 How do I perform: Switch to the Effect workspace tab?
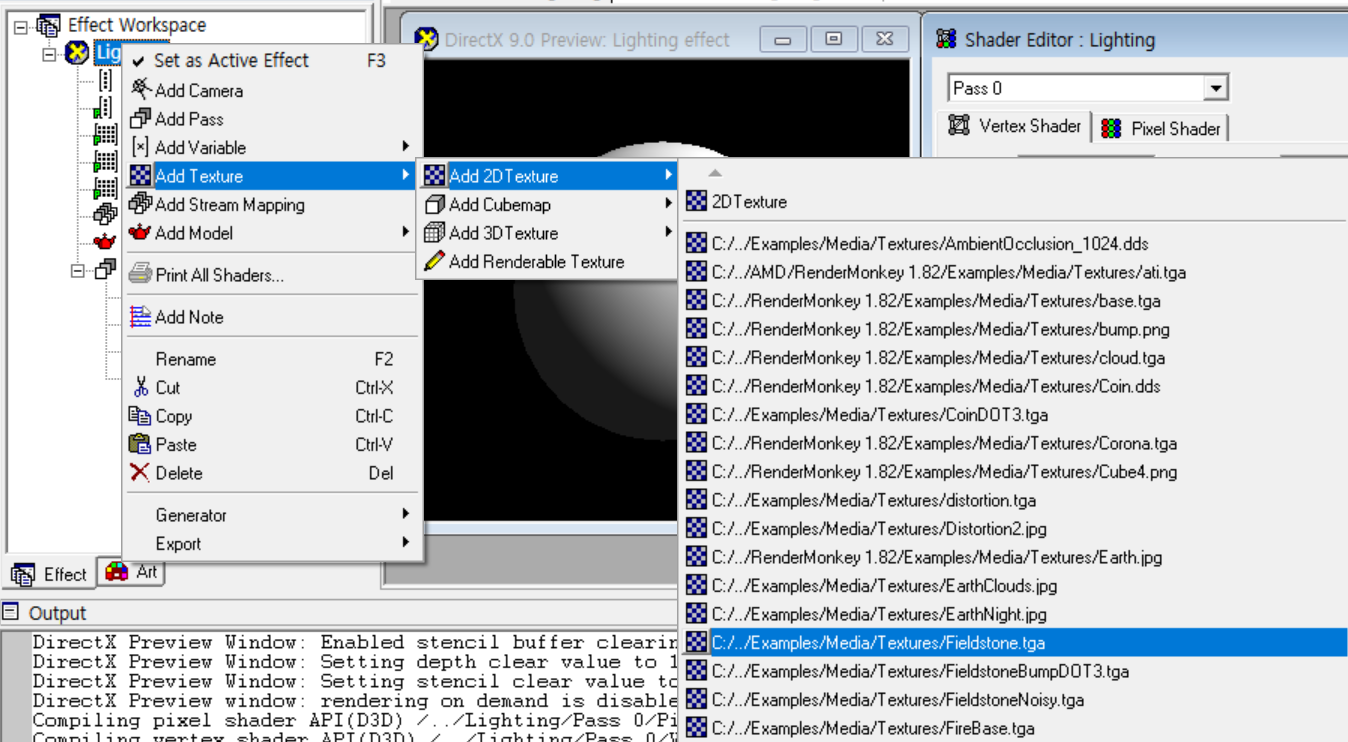(49, 574)
